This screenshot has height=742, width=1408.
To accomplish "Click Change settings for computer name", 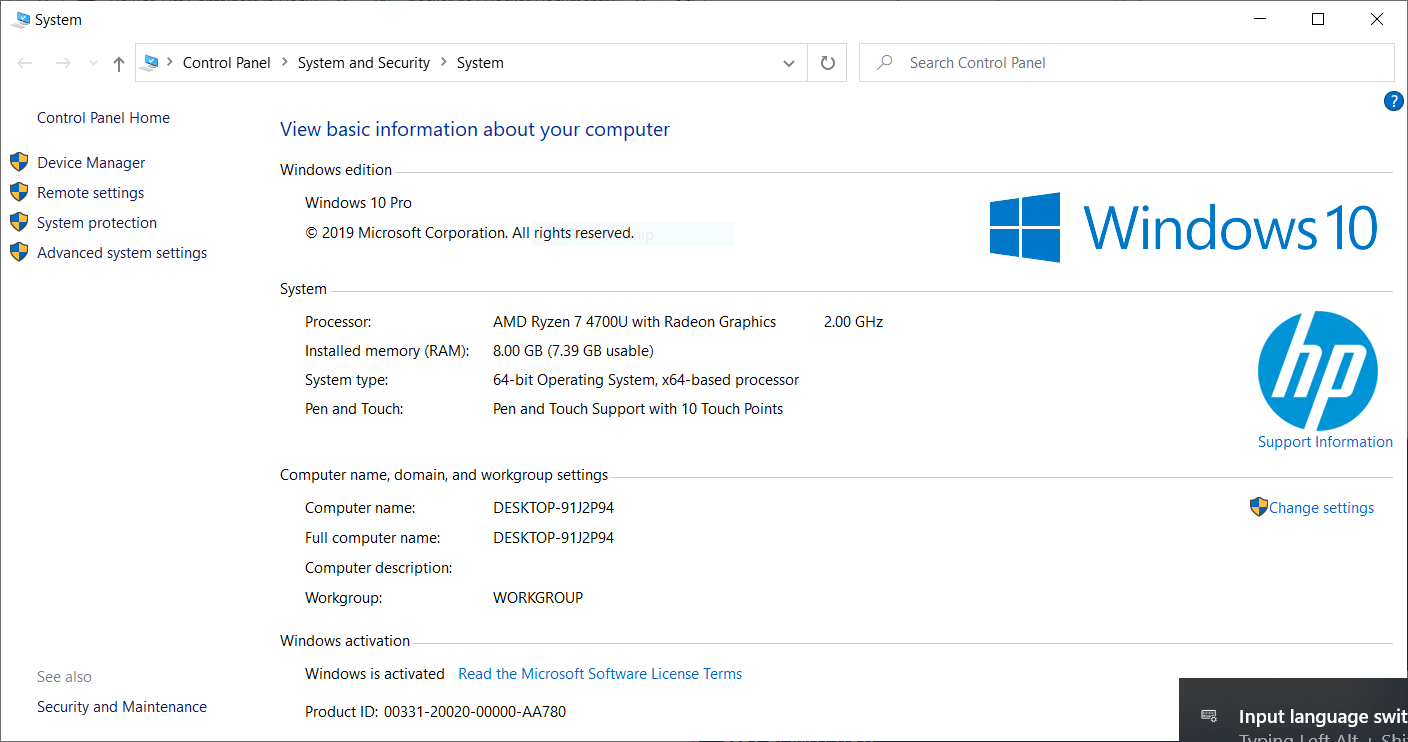I will 1321,507.
